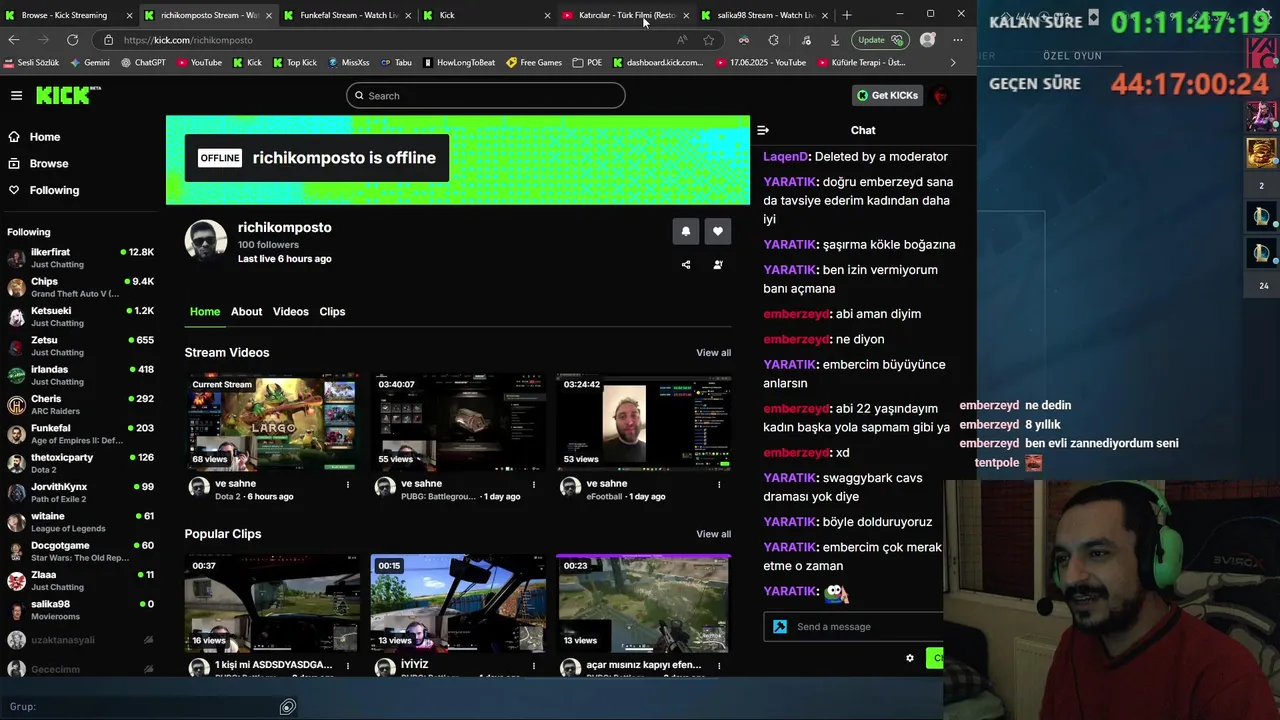Screen dimensions: 1280x720
Task: Open the 03:24:42 eFootball video thumbnail
Action: tap(644, 422)
